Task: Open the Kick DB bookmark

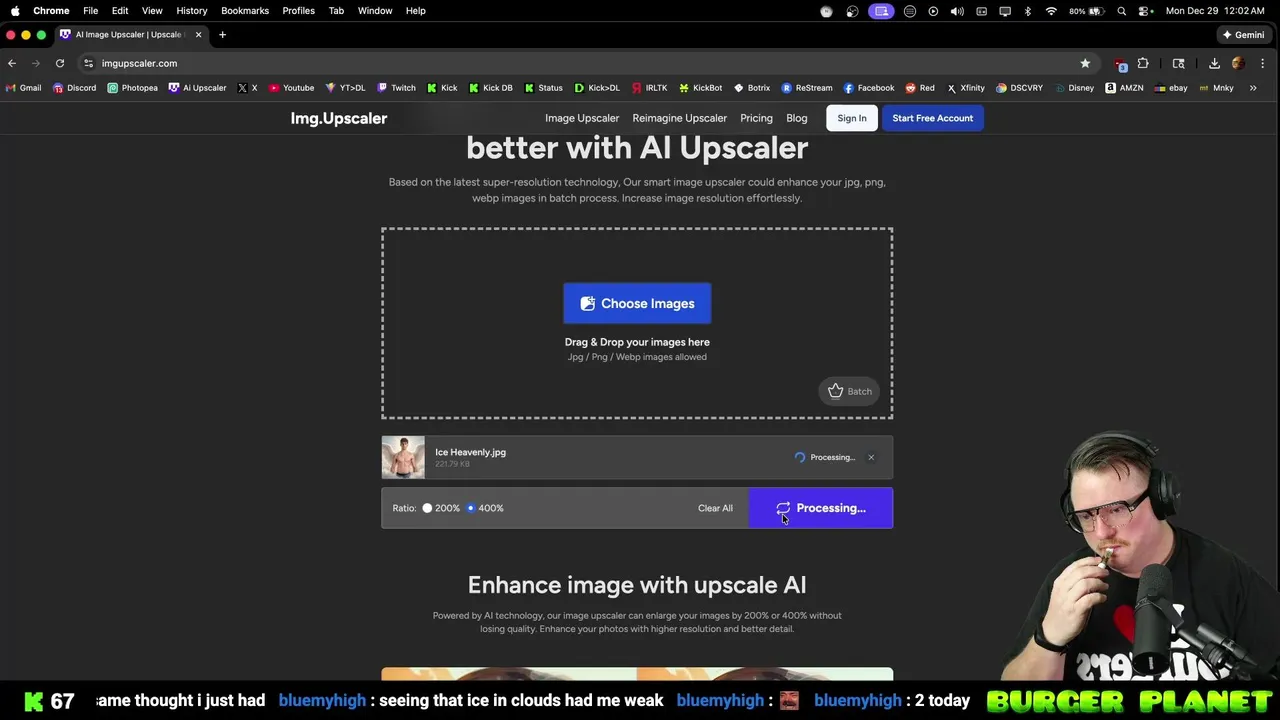Action: (490, 88)
